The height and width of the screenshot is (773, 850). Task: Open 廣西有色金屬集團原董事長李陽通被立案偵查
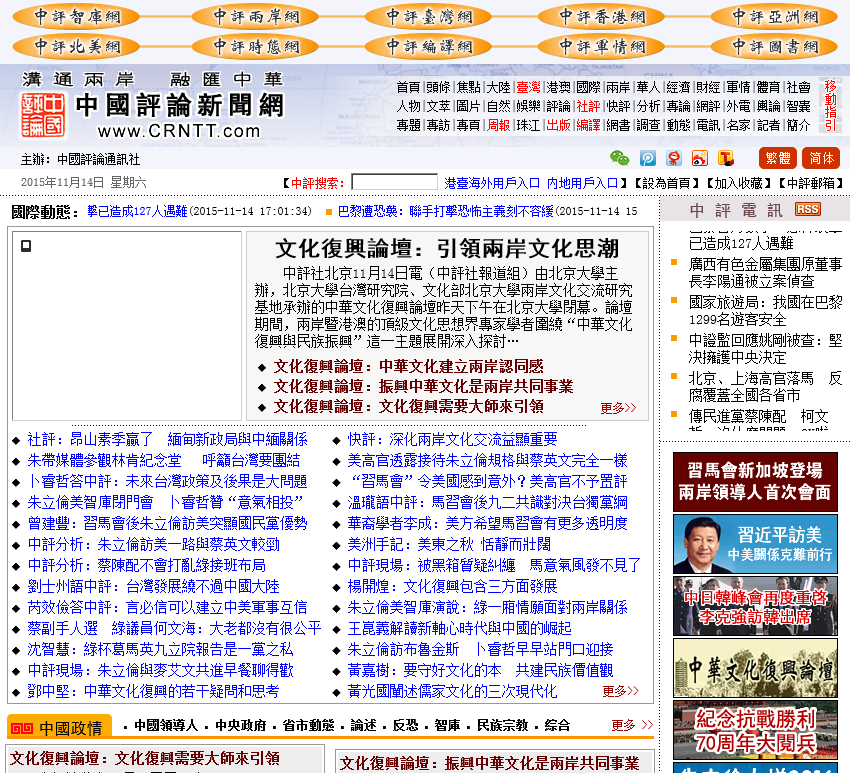(x=765, y=273)
